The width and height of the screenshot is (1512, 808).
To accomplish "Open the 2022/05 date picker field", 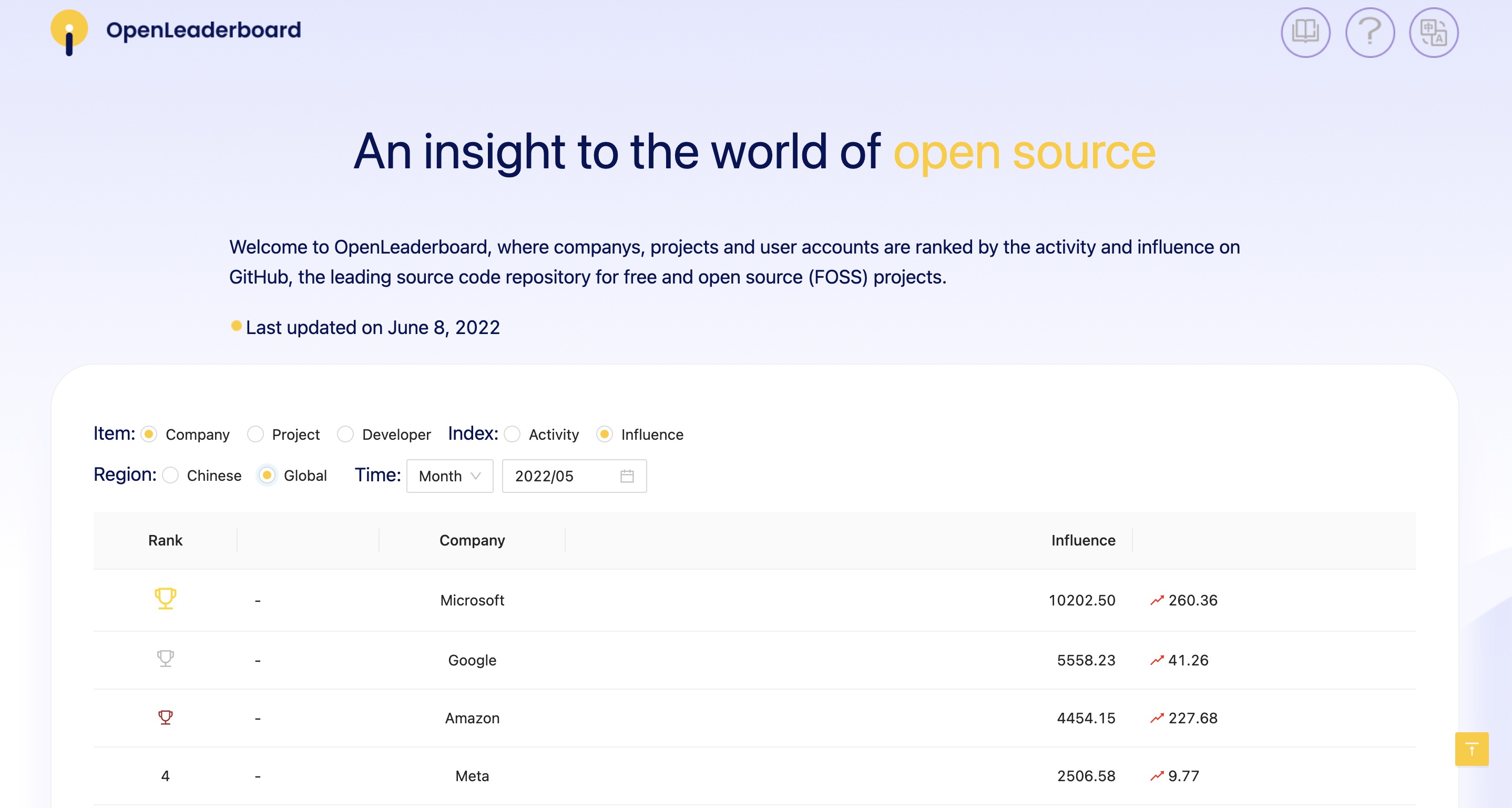I will pyautogui.click(x=564, y=476).
